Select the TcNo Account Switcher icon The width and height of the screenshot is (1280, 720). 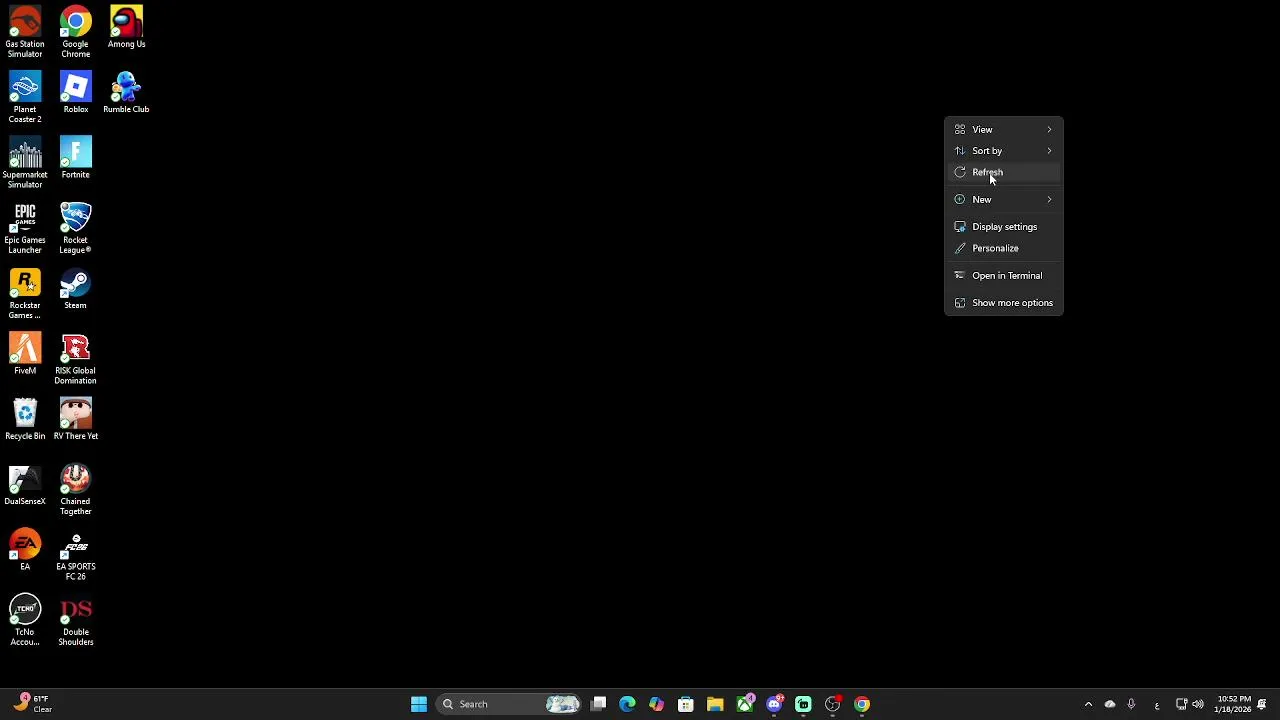click(25, 620)
